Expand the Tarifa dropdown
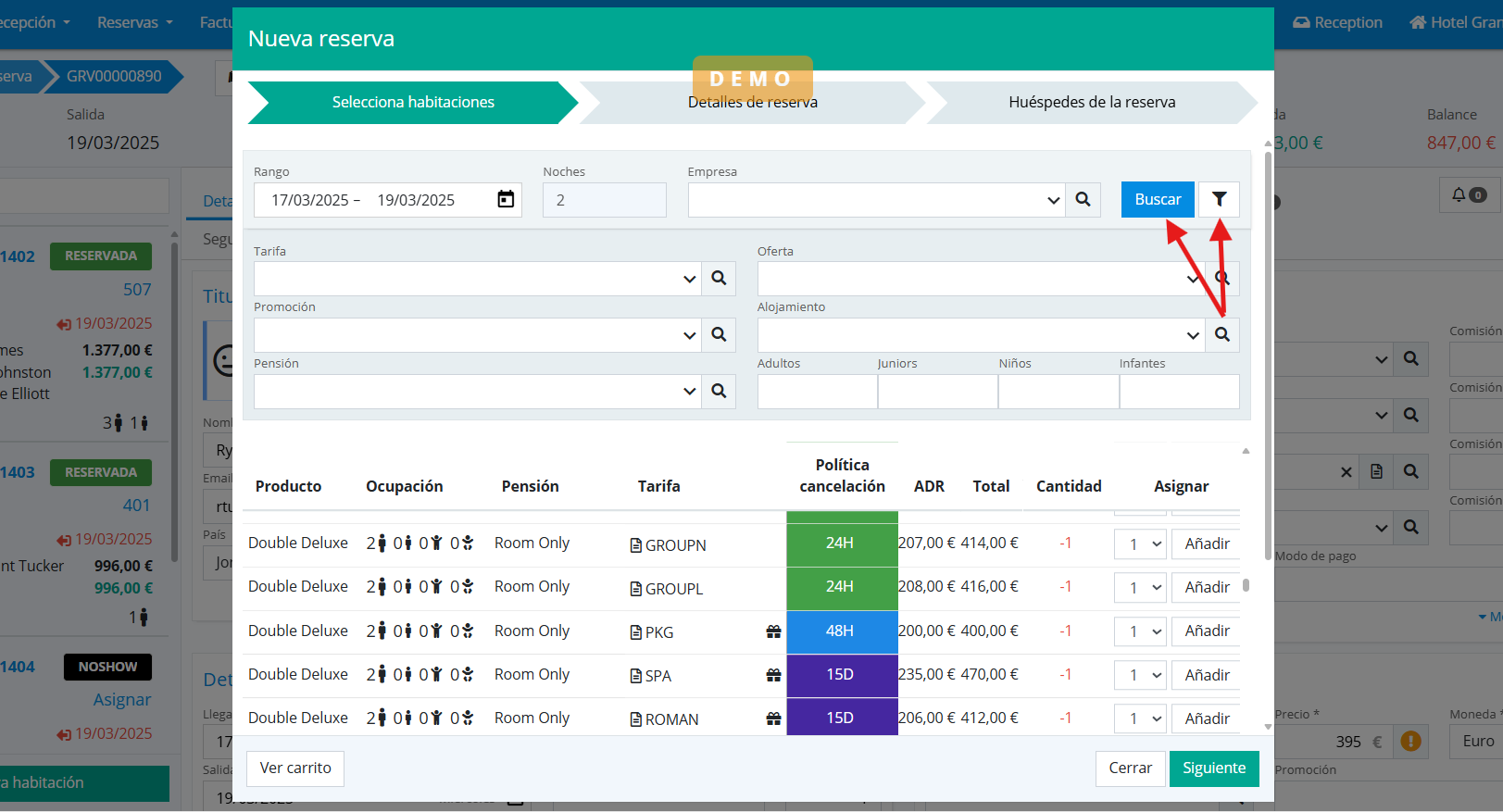Screen dimensions: 1503x812 click(x=689, y=279)
